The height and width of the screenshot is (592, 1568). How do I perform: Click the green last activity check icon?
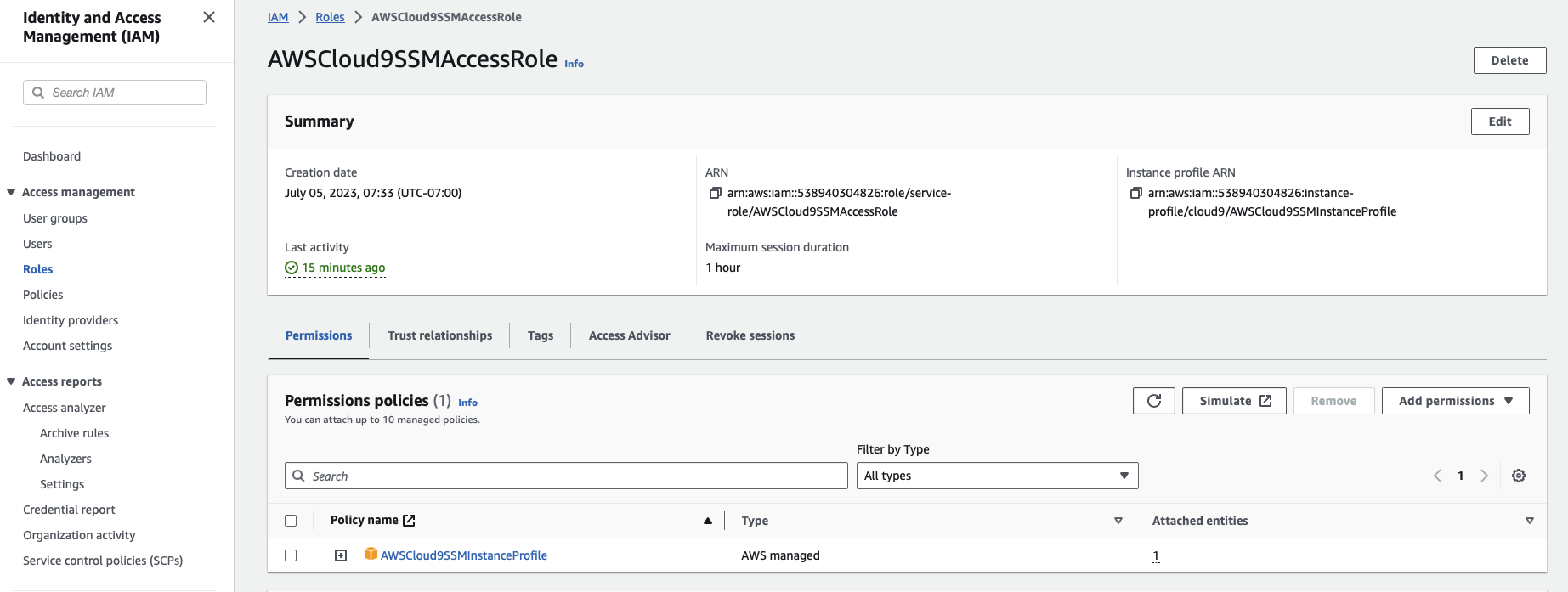[292, 268]
